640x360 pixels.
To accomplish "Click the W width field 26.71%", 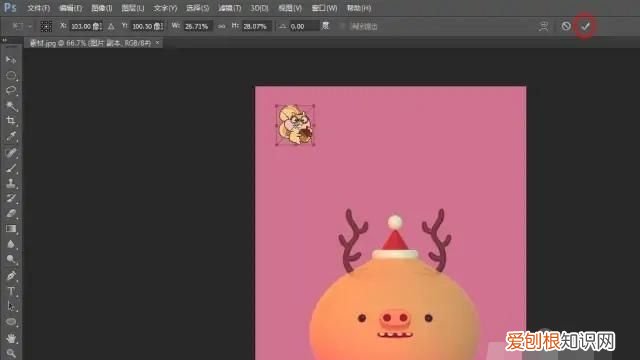I will [198, 27].
